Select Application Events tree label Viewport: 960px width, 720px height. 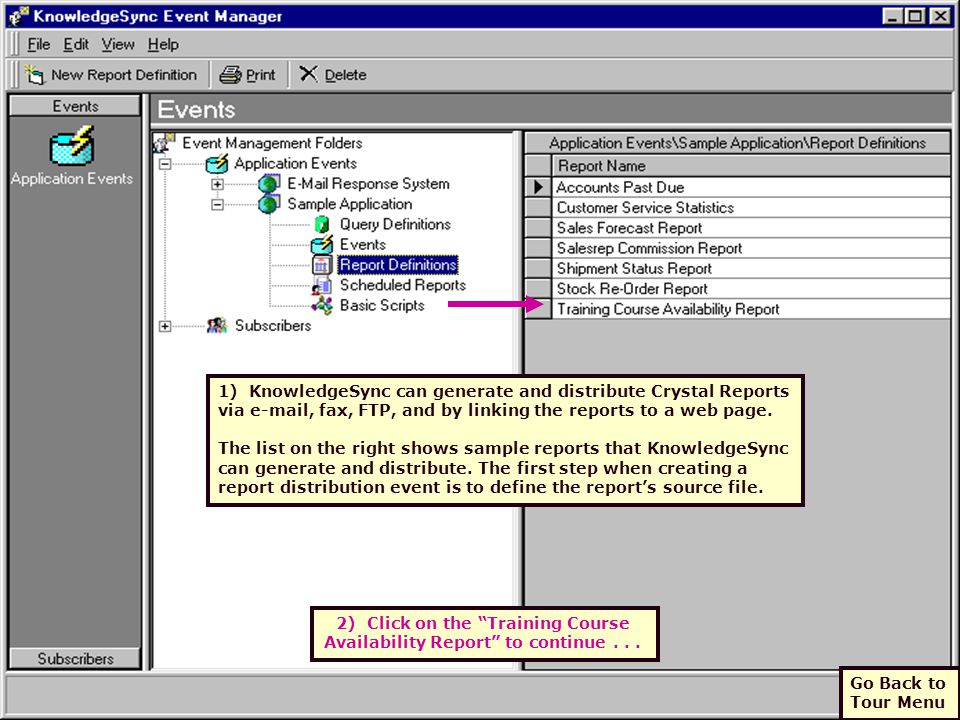[295, 163]
